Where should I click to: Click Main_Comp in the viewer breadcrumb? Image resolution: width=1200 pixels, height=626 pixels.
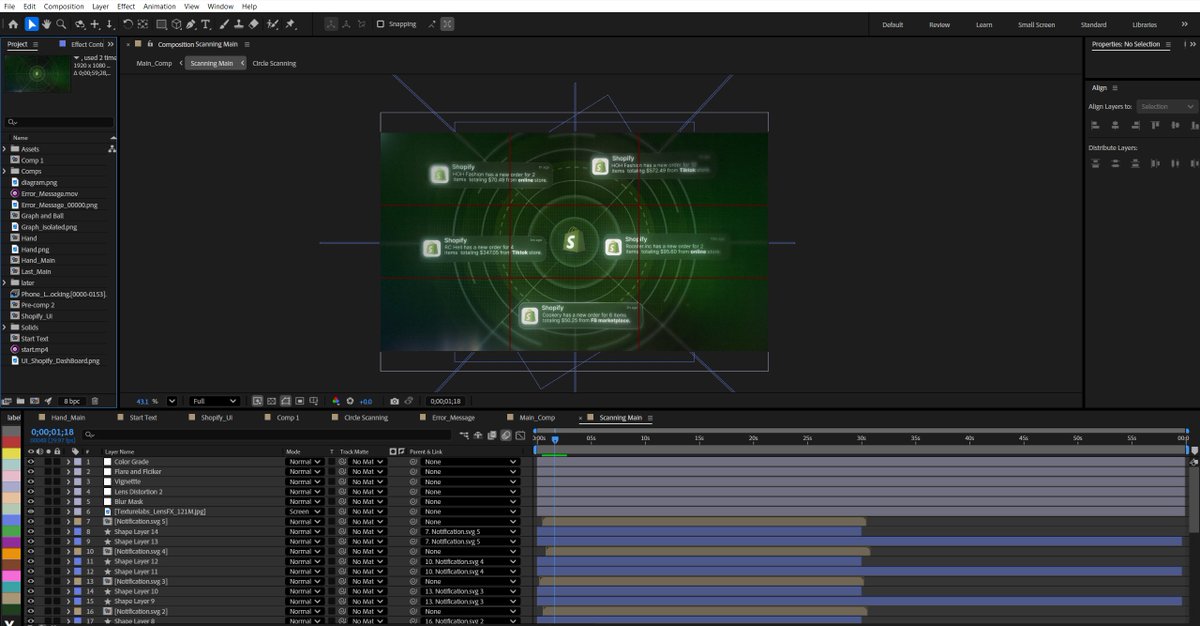coord(154,63)
